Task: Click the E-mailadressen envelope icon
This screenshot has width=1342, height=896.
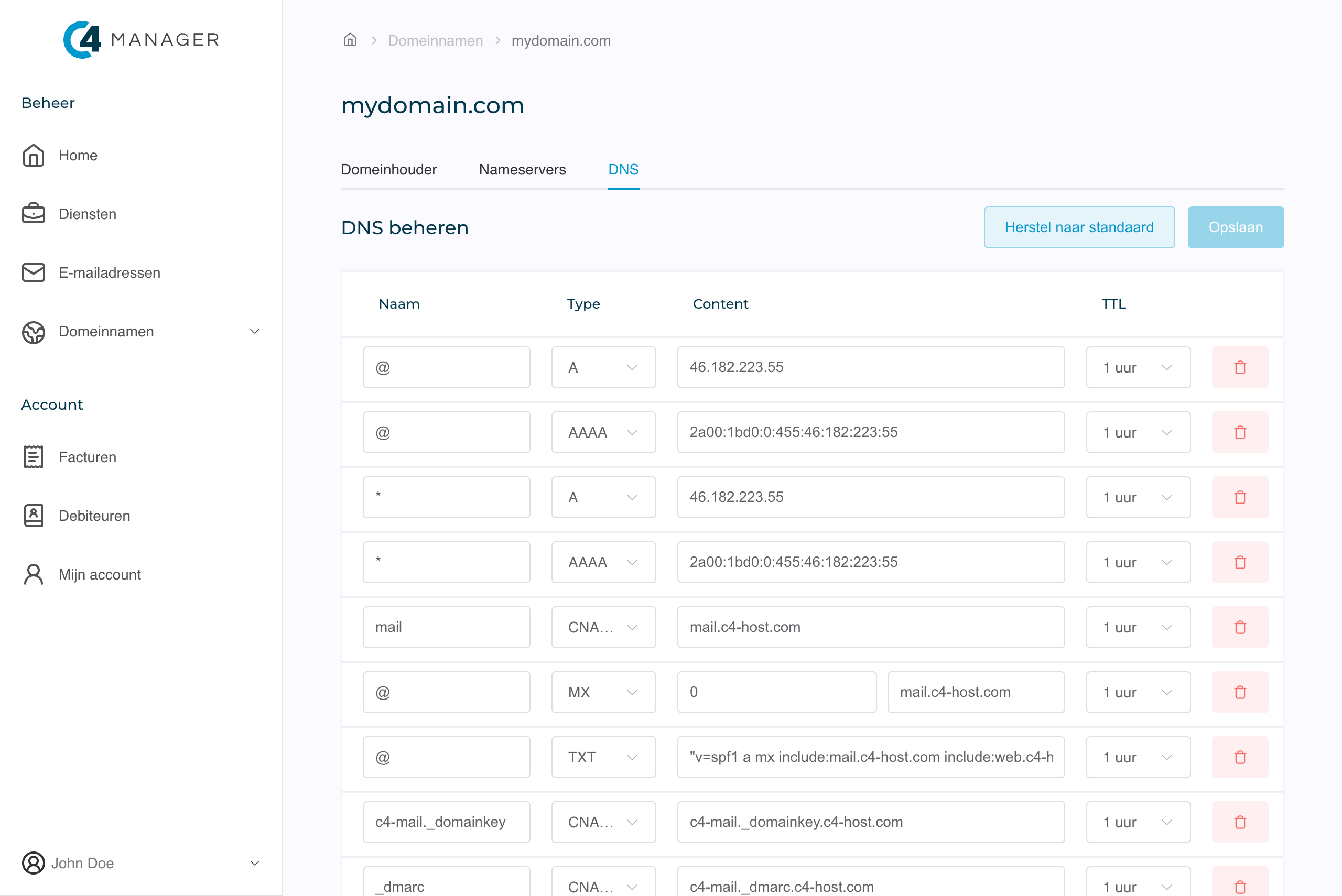Action: click(x=33, y=272)
